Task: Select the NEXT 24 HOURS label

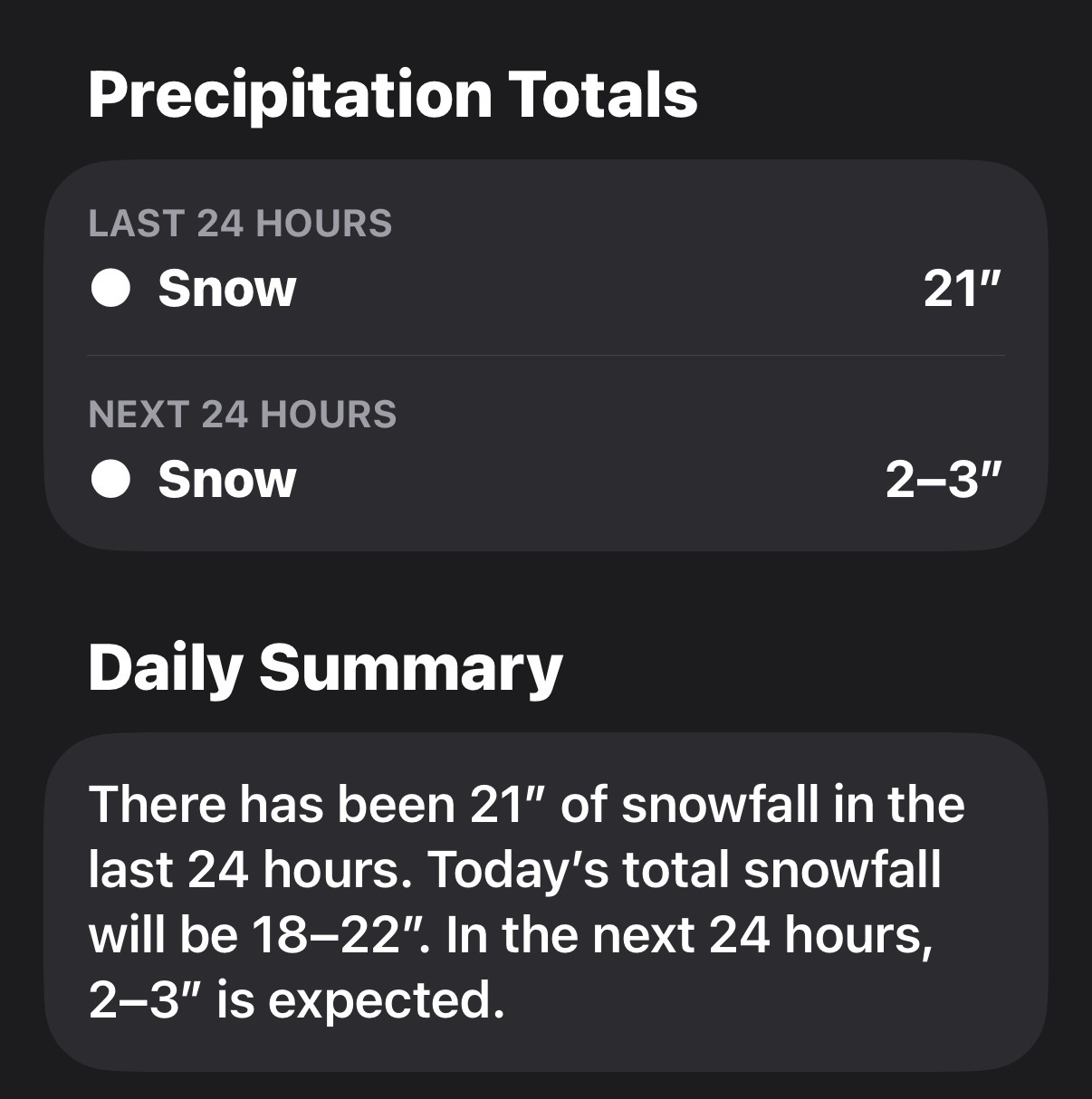Action: 243,414
